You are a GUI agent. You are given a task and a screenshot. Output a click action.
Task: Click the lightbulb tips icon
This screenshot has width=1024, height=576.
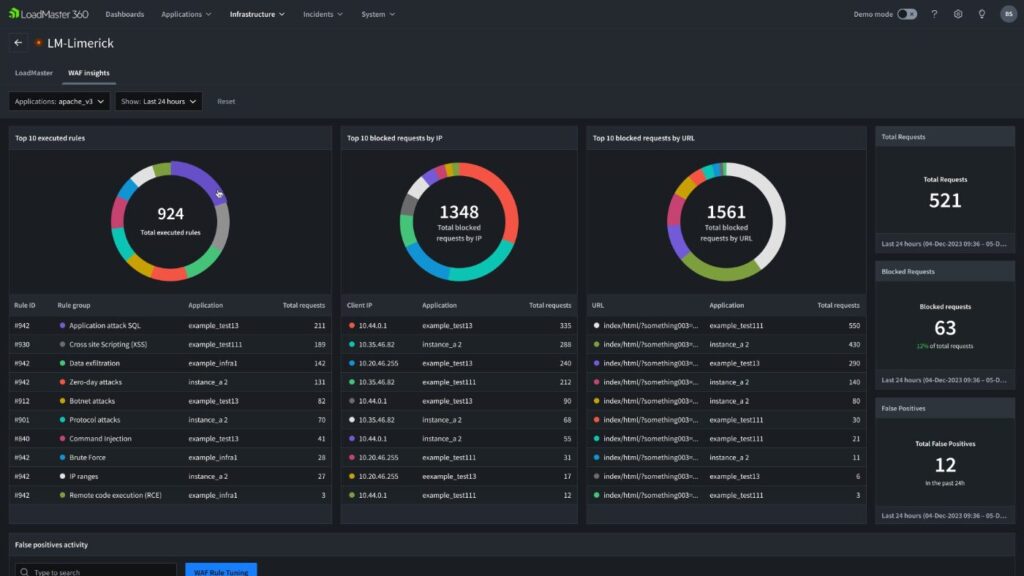[982, 14]
